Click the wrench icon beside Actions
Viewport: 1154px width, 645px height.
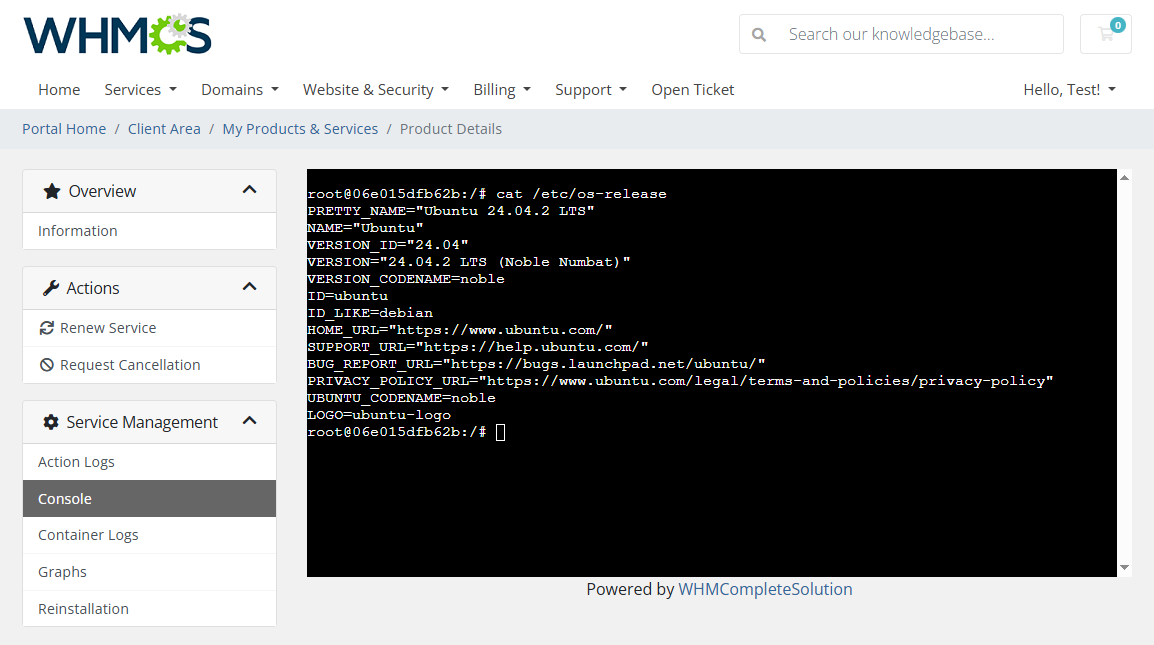tap(53, 287)
